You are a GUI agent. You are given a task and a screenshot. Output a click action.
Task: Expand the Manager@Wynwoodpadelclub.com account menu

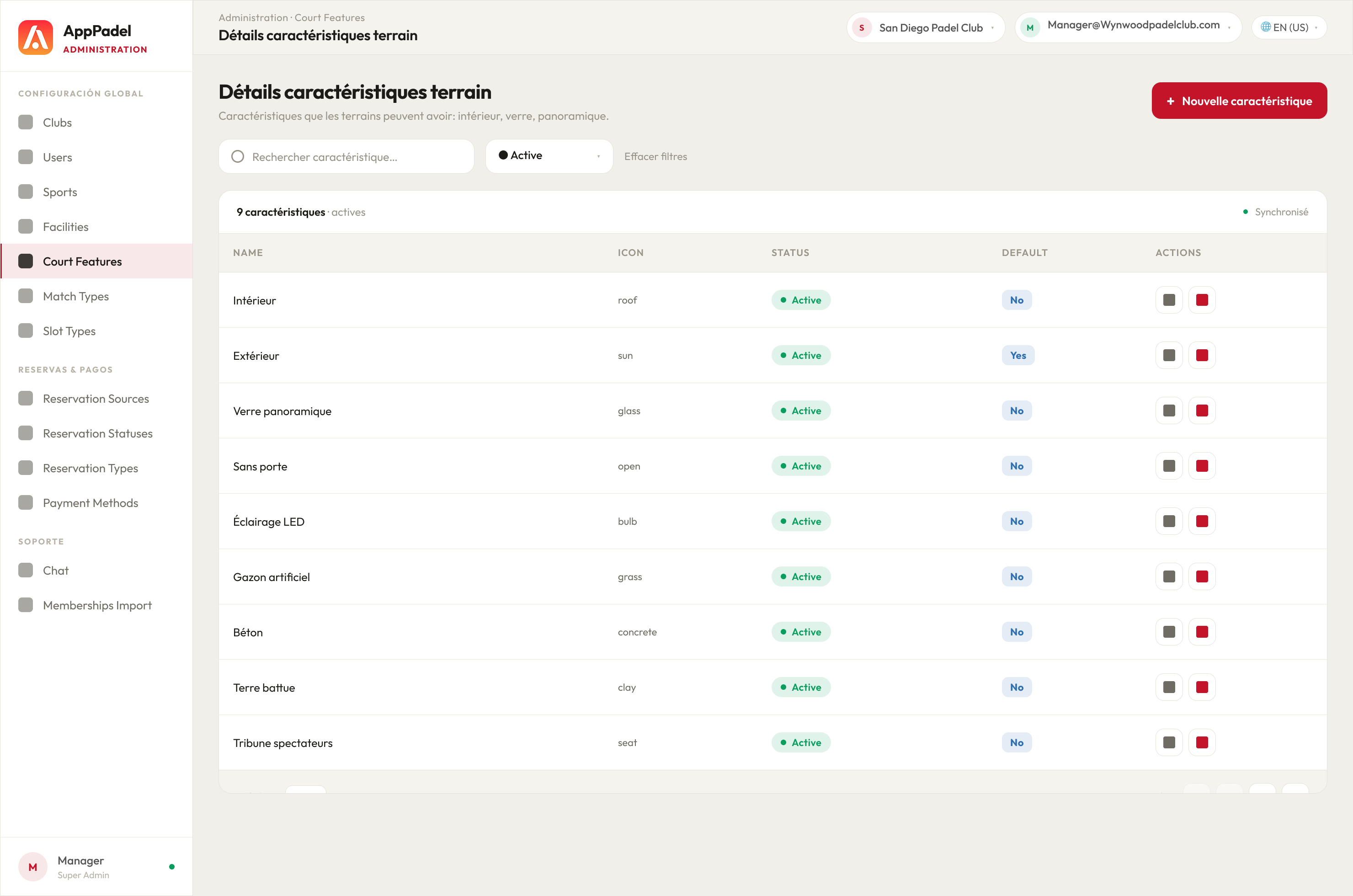1128,27
